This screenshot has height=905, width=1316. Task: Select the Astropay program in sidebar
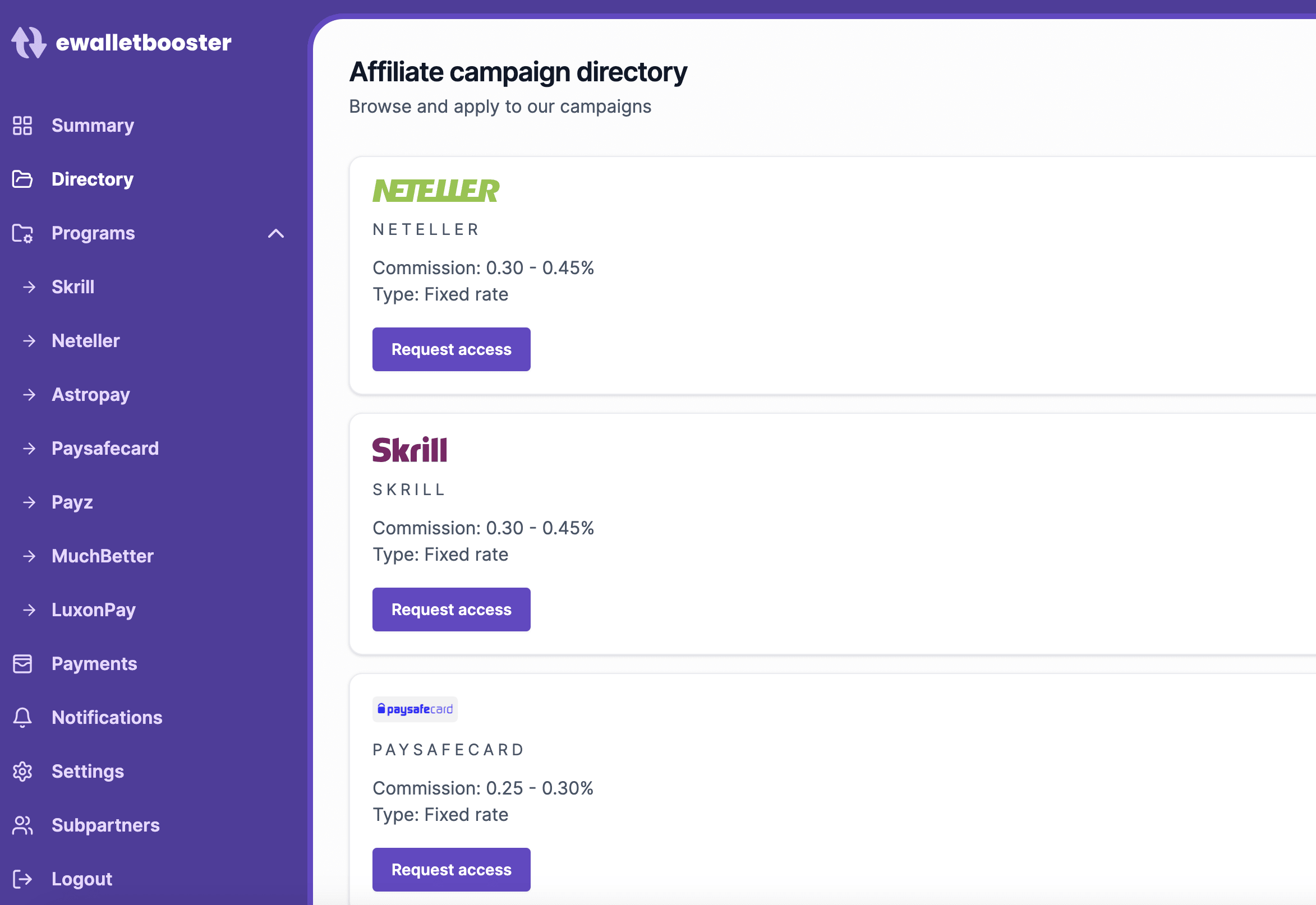(90, 394)
